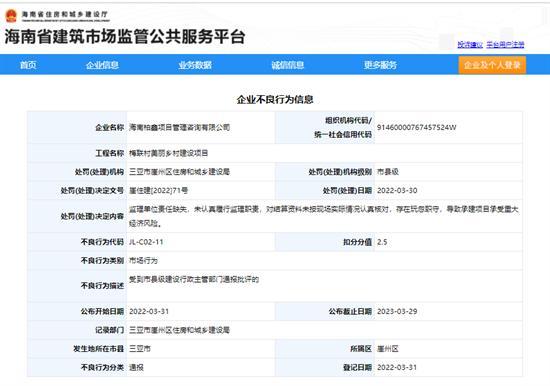The width and height of the screenshot is (550, 386).
Task: Open the 平台用户注册 link
Action: pos(505,45)
